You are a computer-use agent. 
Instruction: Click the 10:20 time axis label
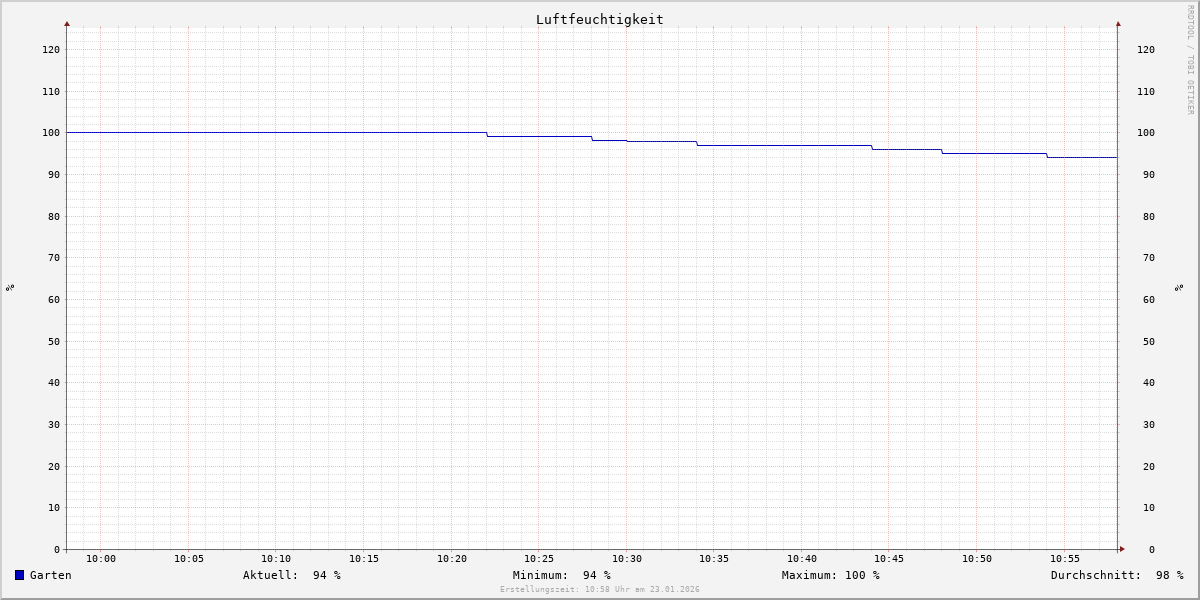452,559
